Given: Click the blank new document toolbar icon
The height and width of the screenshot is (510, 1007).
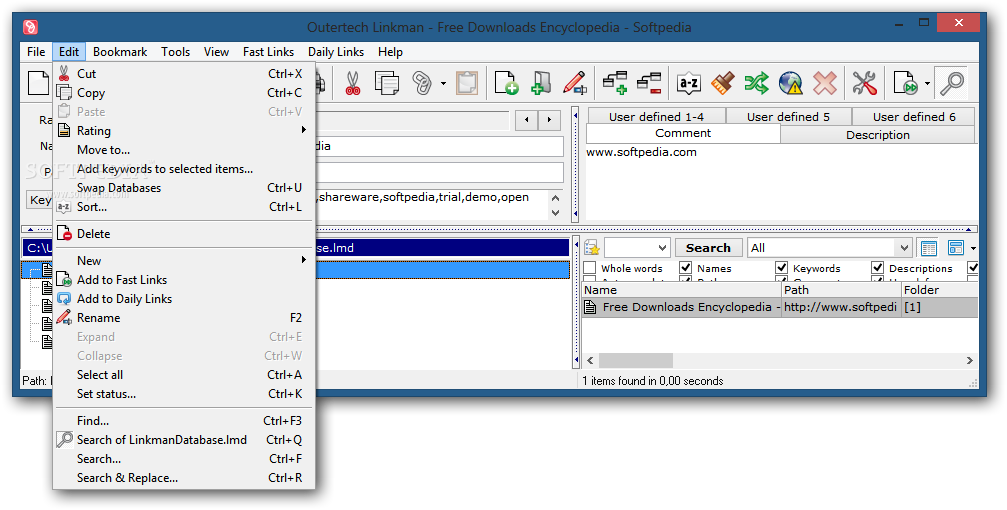Looking at the screenshot, I should click(x=39, y=84).
